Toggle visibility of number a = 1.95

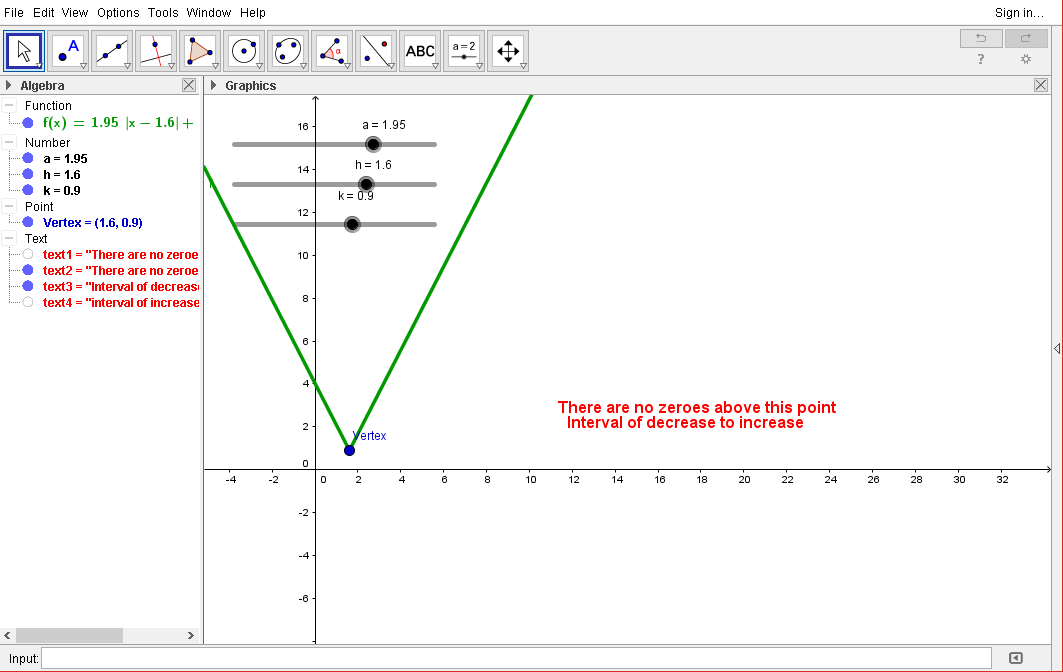[28, 158]
